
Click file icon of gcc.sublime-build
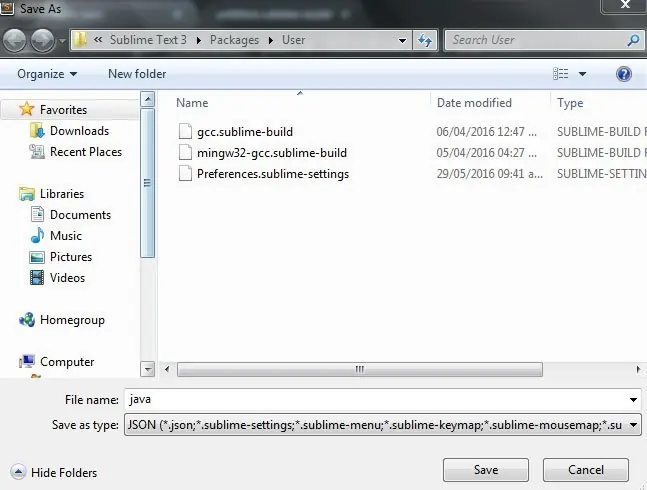[x=185, y=131]
